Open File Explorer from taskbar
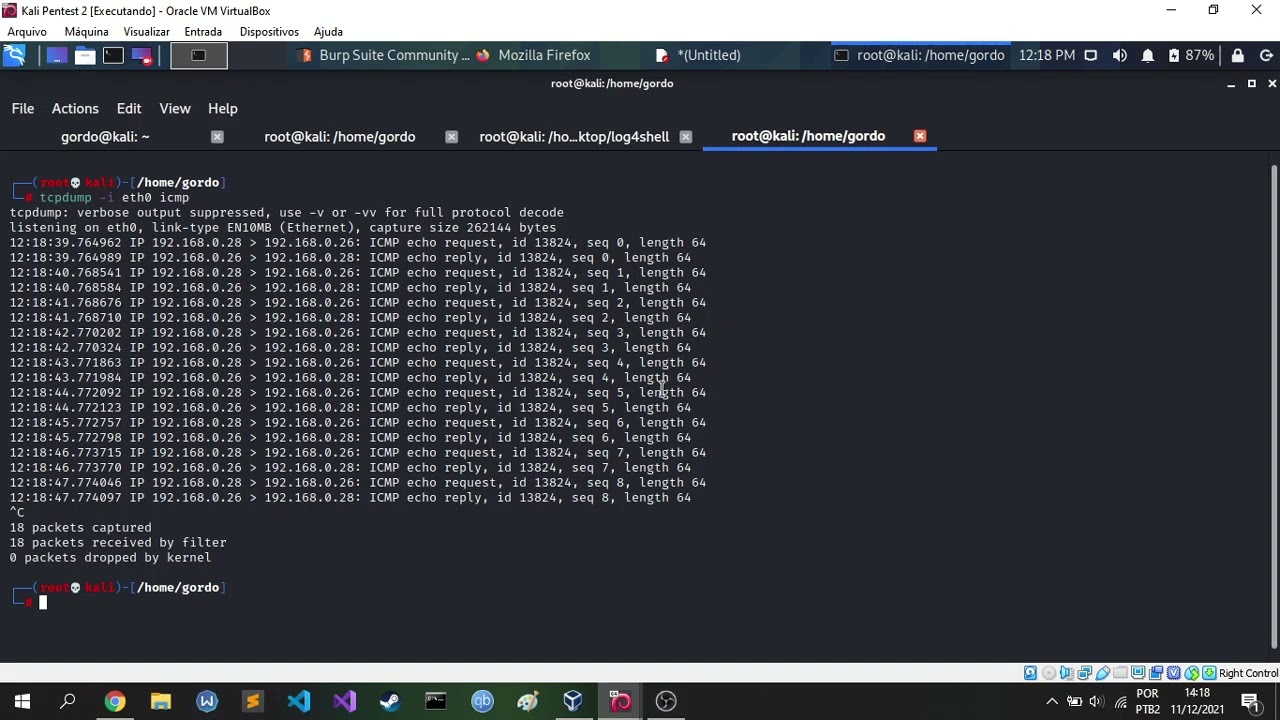The height and width of the screenshot is (720, 1280). tap(161, 702)
